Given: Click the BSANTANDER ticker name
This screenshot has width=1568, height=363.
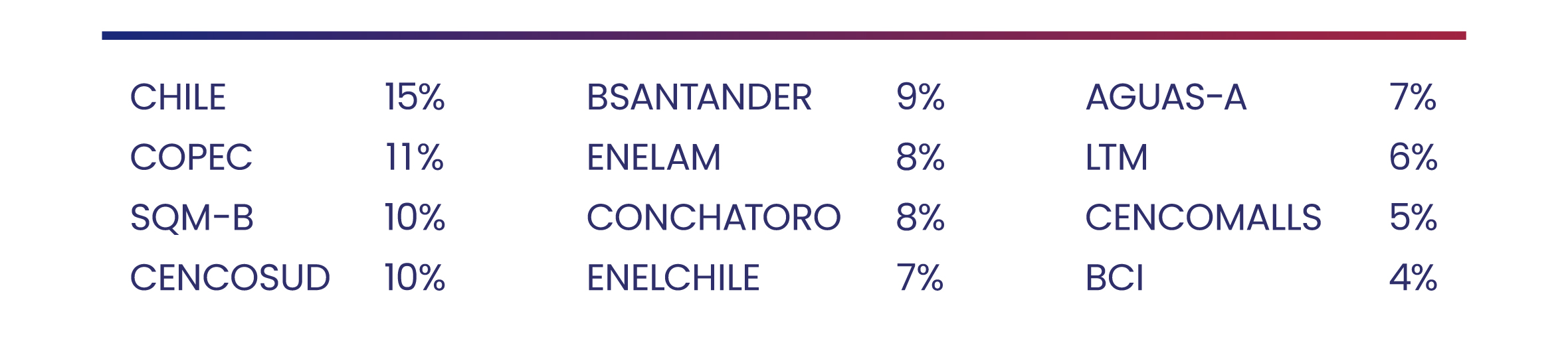Looking at the screenshot, I should pyautogui.click(x=700, y=98).
